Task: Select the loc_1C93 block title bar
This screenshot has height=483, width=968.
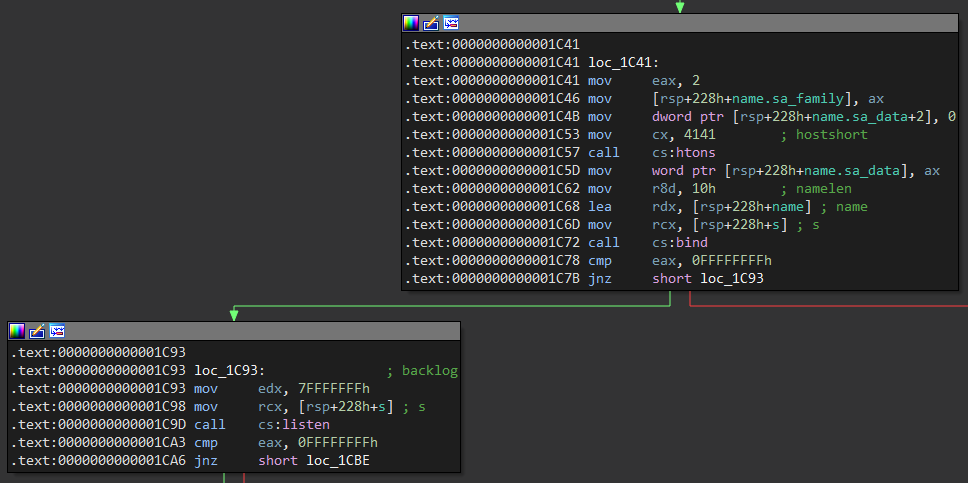Action: [x=234, y=331]
